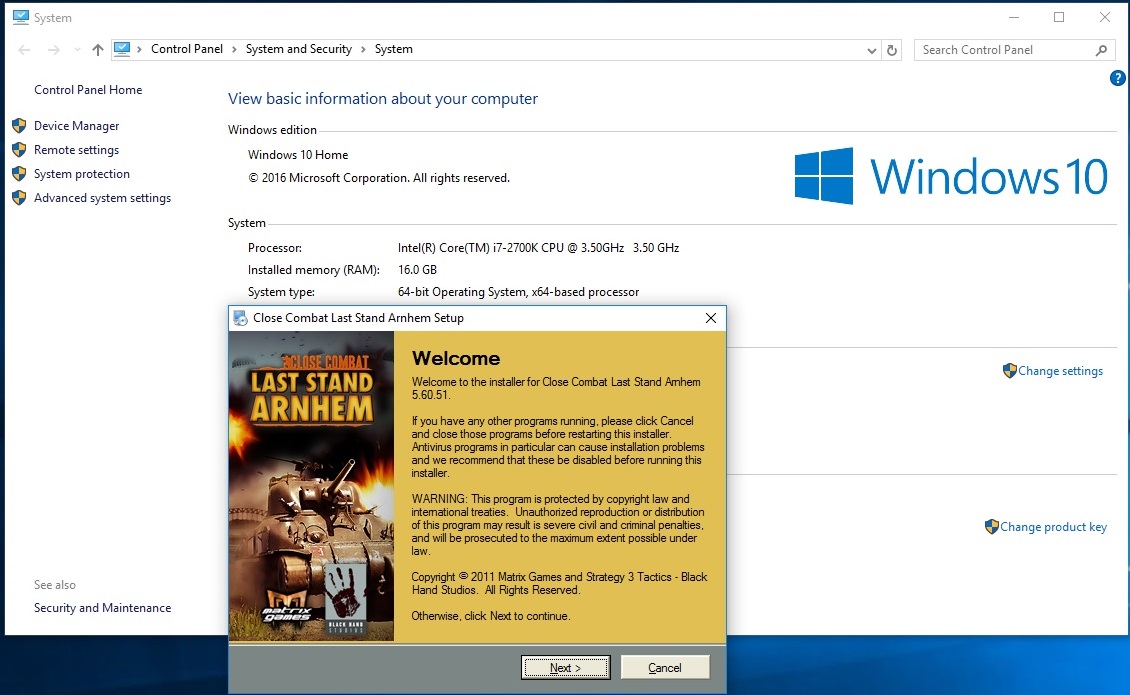Click the computer icon in the address bar

coord(122,49)
